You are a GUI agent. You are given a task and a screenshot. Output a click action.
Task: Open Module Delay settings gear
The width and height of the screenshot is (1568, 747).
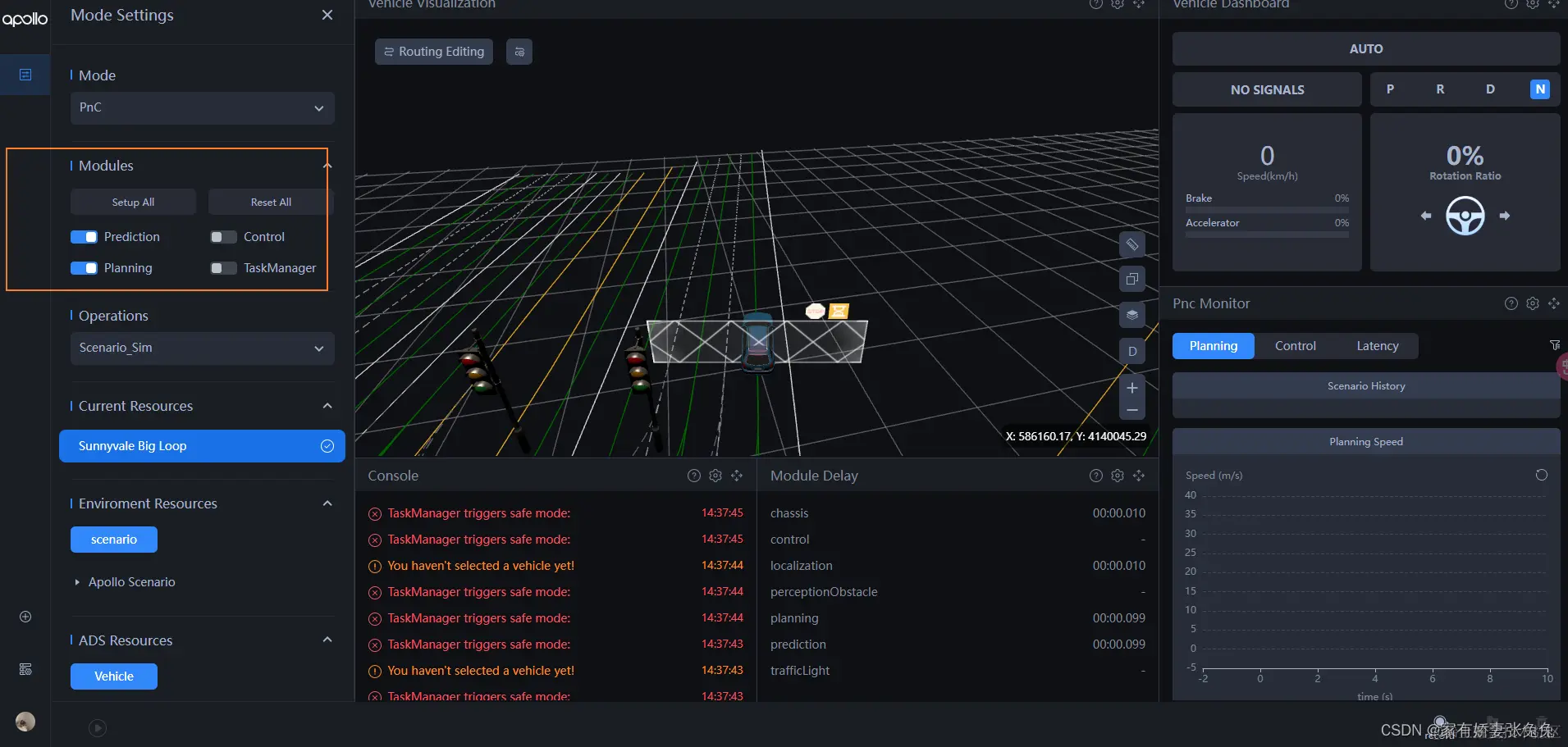pyautogui.click(x=1118, y=476)
